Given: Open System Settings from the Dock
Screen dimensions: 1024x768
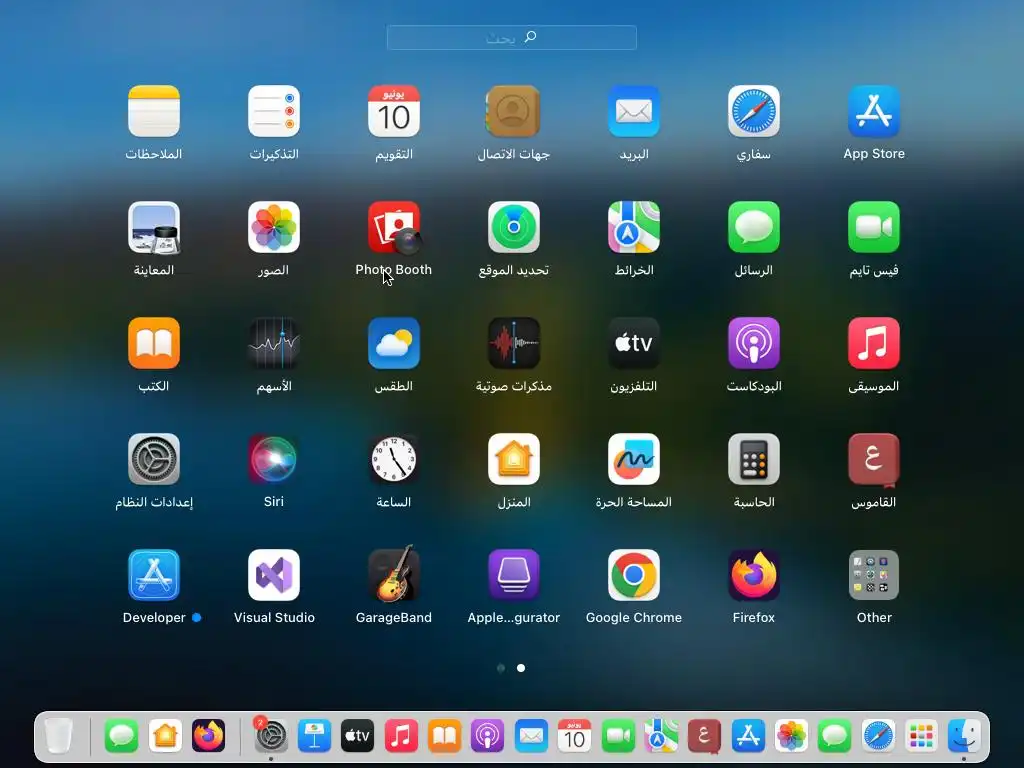Looking at the screenshot, I should (x=270, y=736).
